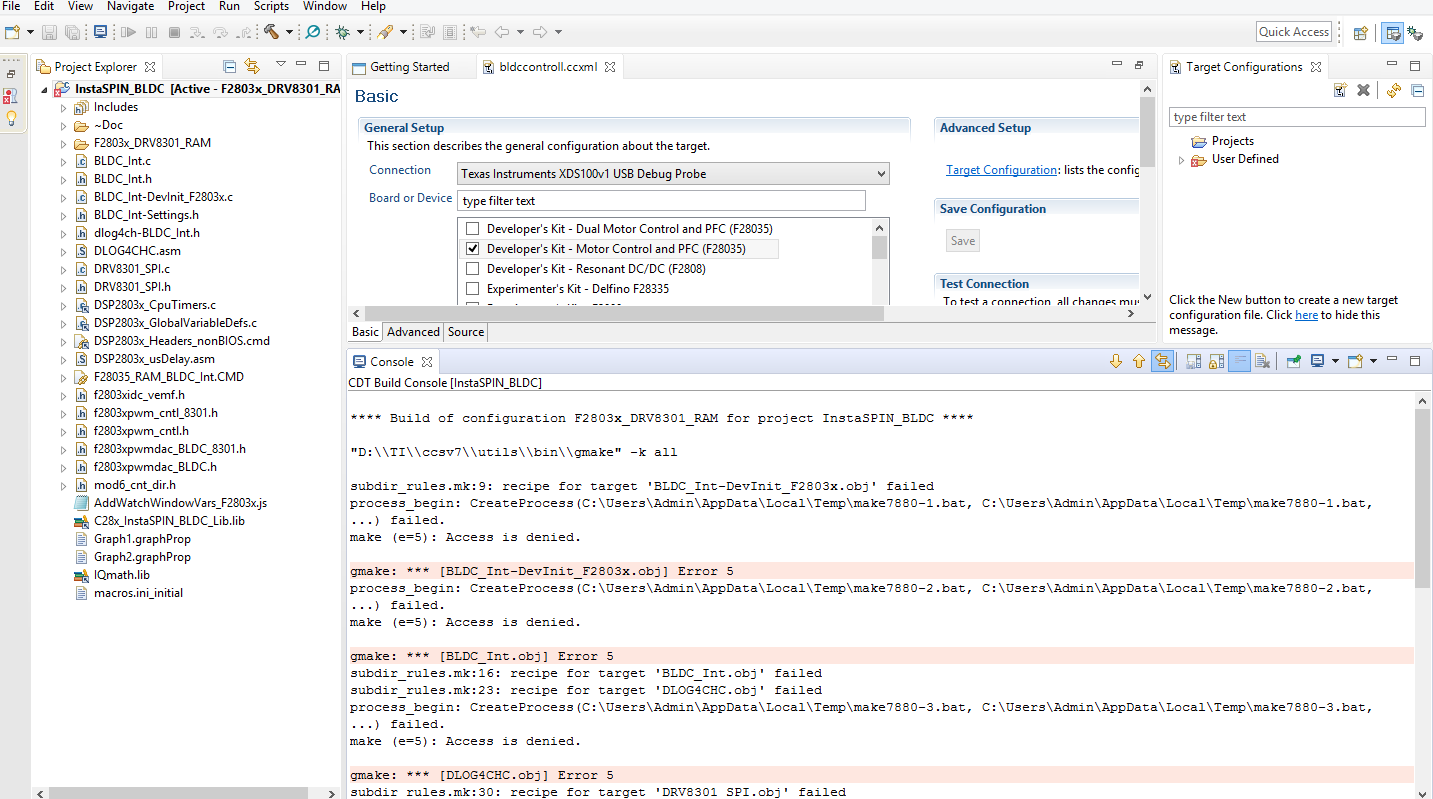Click the Build hammer icon
The height and width of the screenshot is (799, 1433).
[271, 32]
